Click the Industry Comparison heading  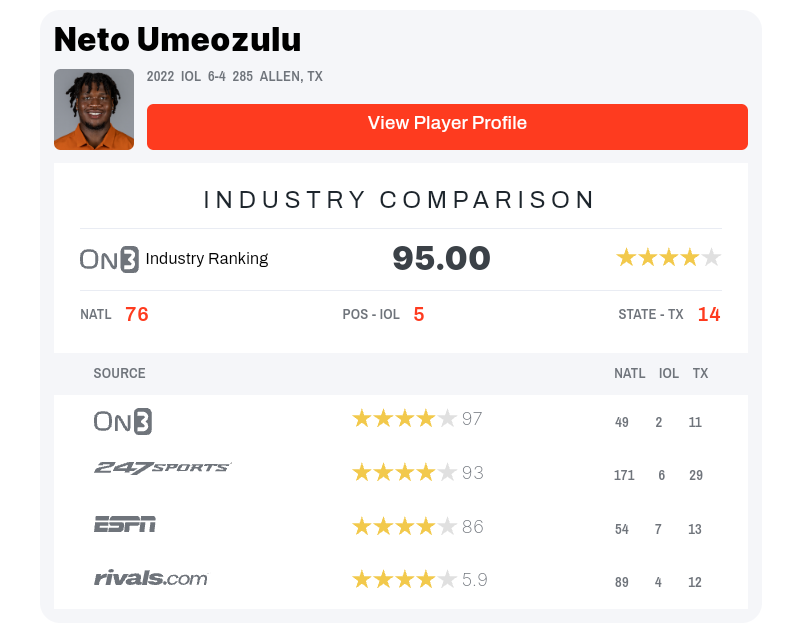[400, 200]
